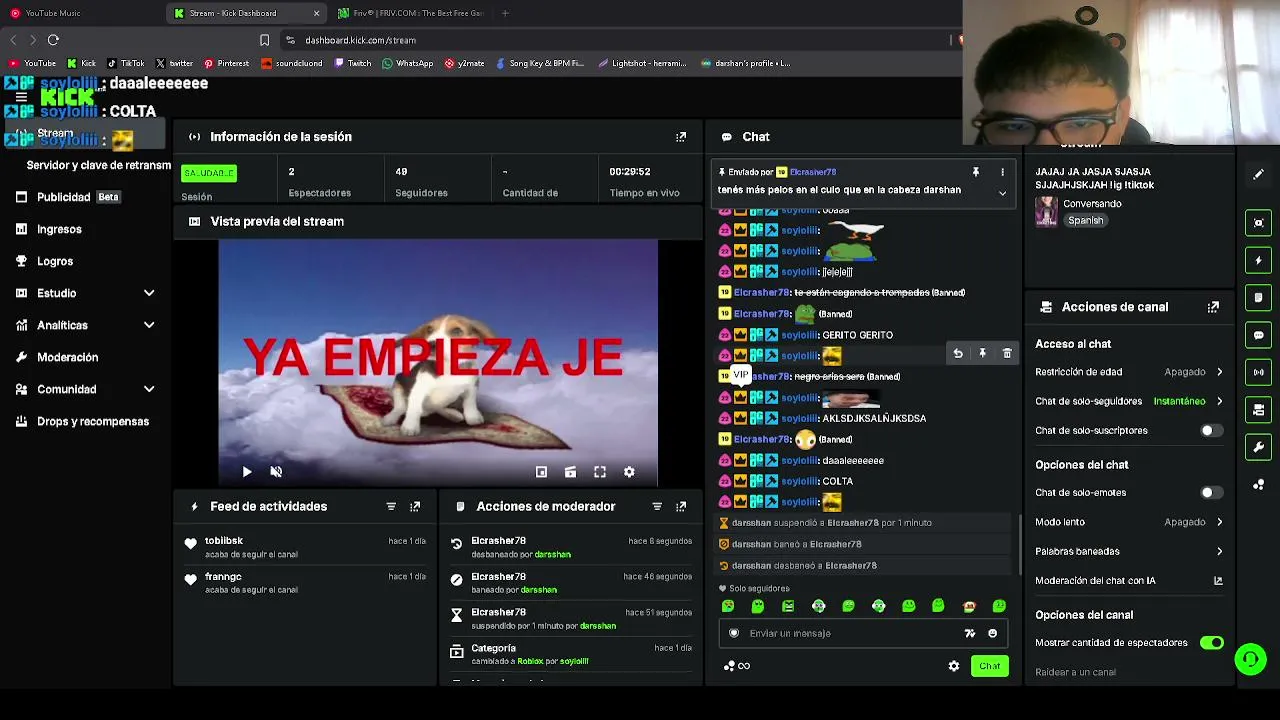Click the lightning bolt quick action icon
This screenshot has width=1280, height=720.
[x=1259, y=260]
